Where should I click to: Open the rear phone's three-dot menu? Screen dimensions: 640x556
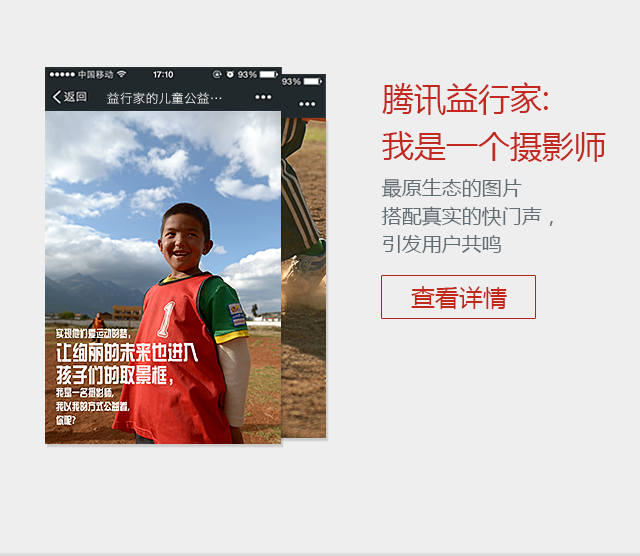(307, 104)
